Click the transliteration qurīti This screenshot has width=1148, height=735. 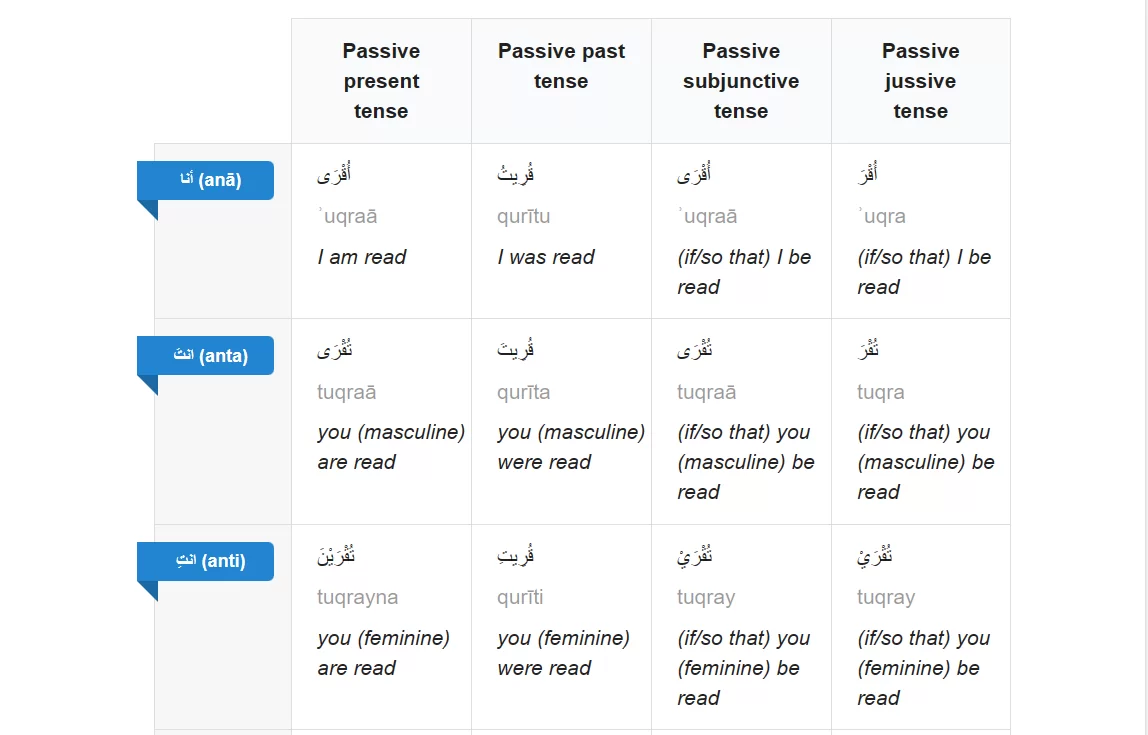pos(520,597)
